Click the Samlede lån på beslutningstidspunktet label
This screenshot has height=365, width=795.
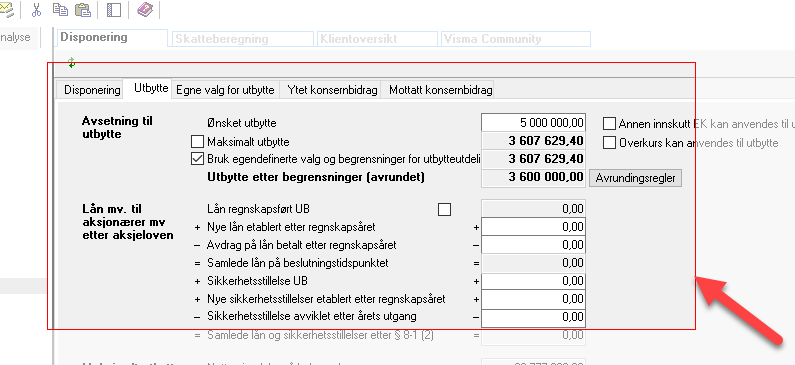click(298, 263)
